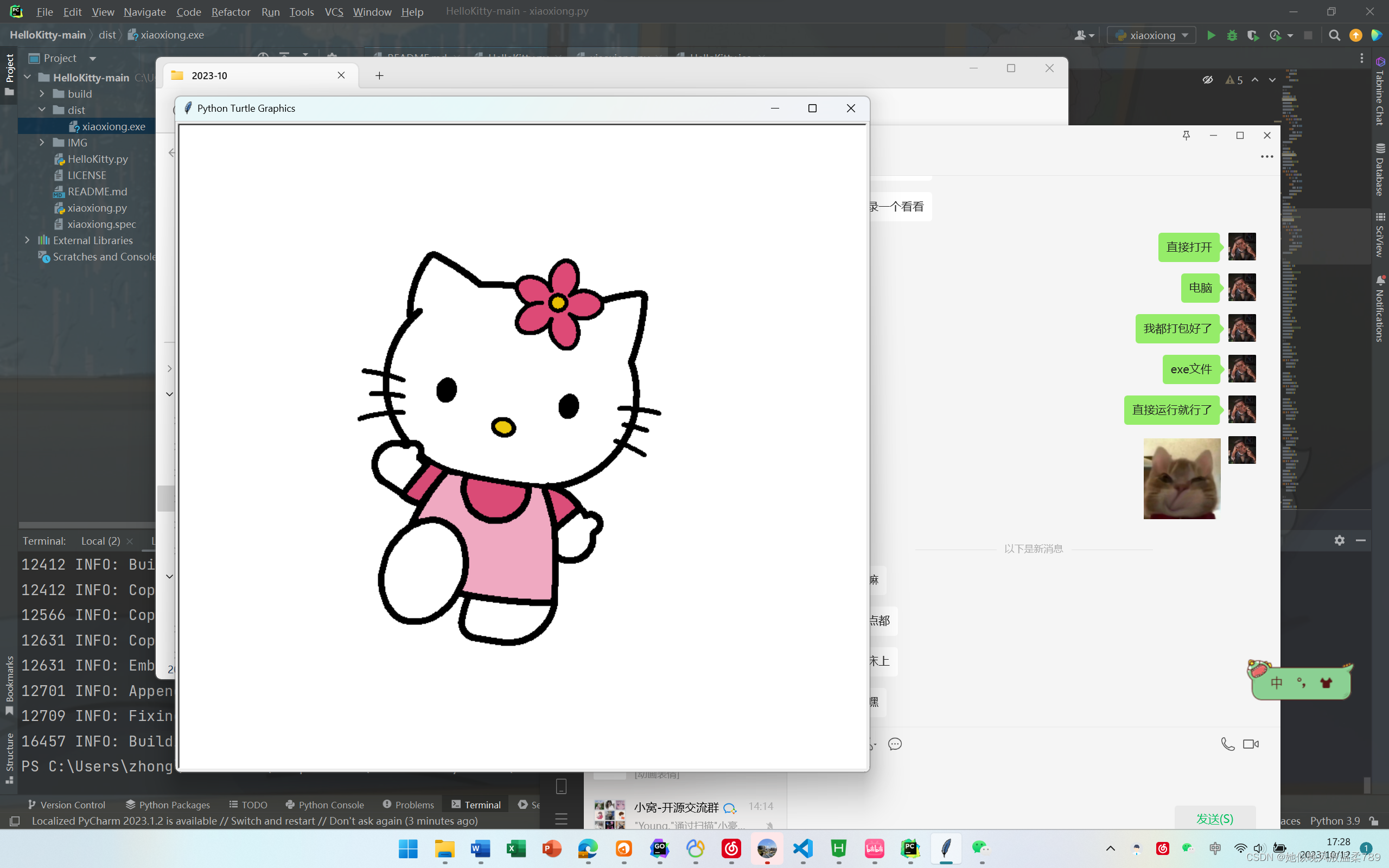The image size is (1389, 868).
Task: Start a video call in WeChat chat
Action: click(1251, 744)
